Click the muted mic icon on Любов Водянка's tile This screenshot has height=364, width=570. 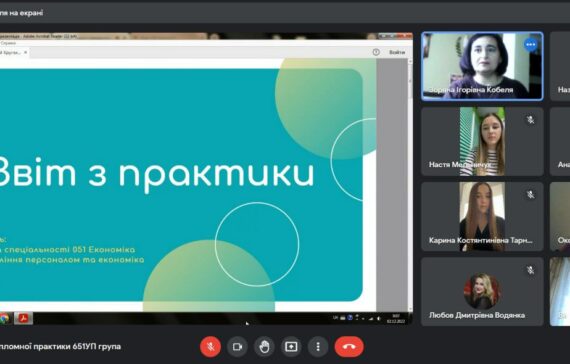click(531, 270)
